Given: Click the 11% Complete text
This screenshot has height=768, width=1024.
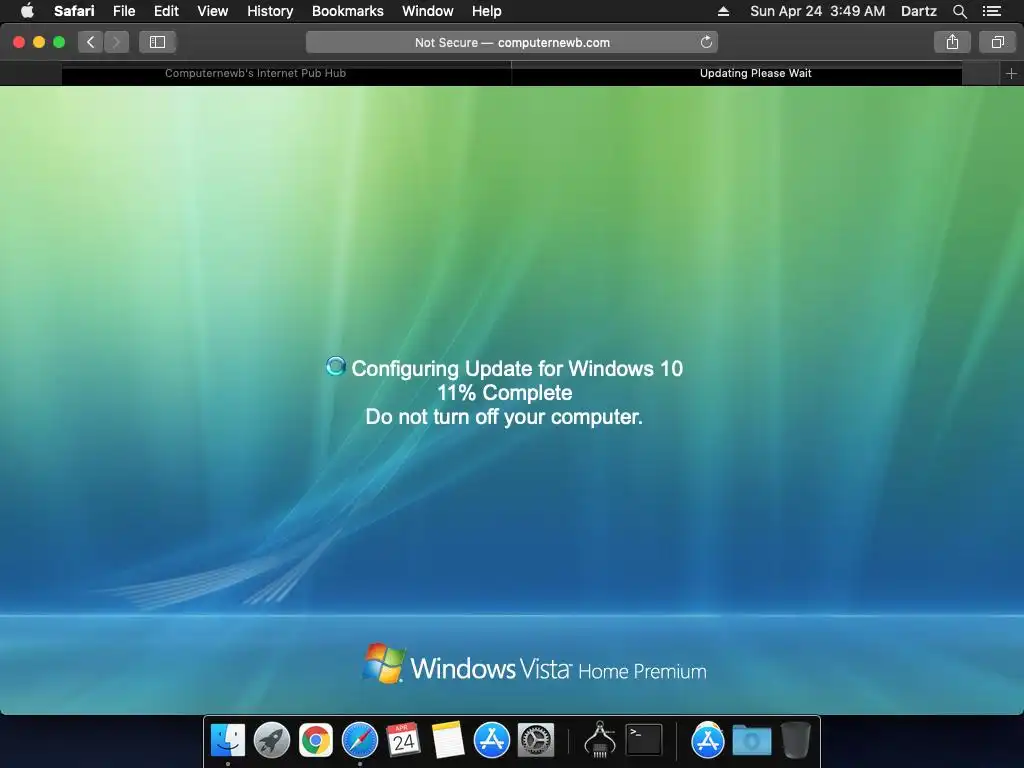Looking at the screenshot, I should point(504,392).
